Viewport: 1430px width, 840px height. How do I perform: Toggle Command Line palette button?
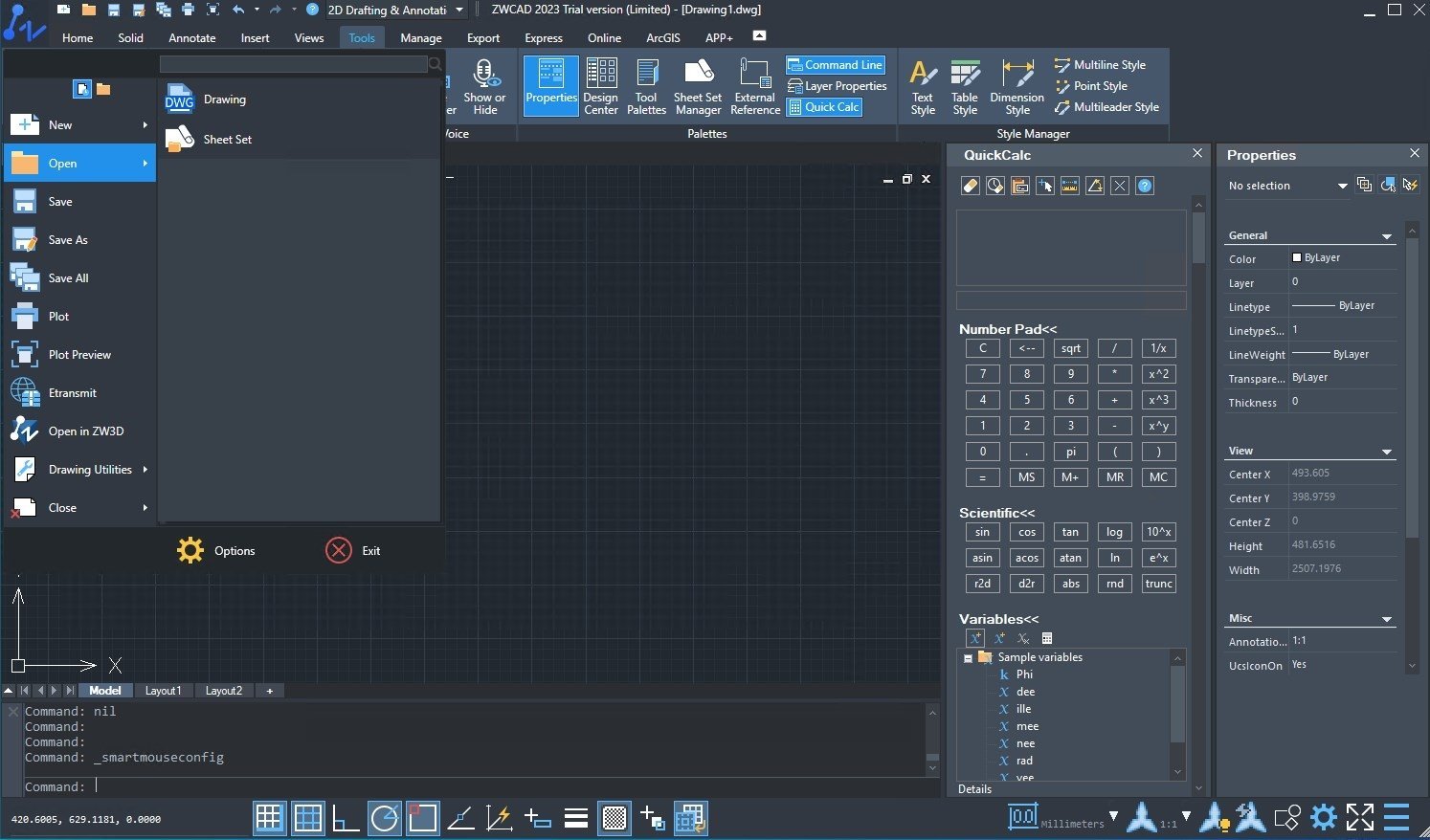[835, 65]
